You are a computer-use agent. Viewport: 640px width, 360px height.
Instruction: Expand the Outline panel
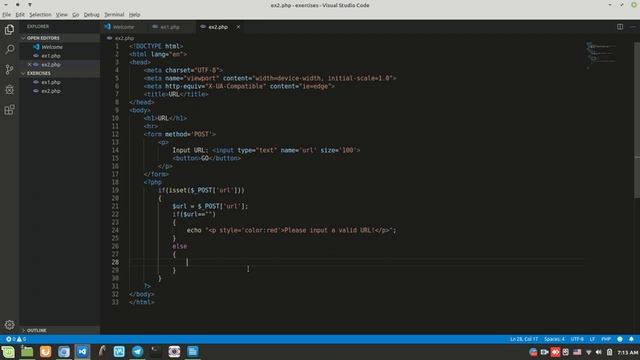tap(60, 330)
